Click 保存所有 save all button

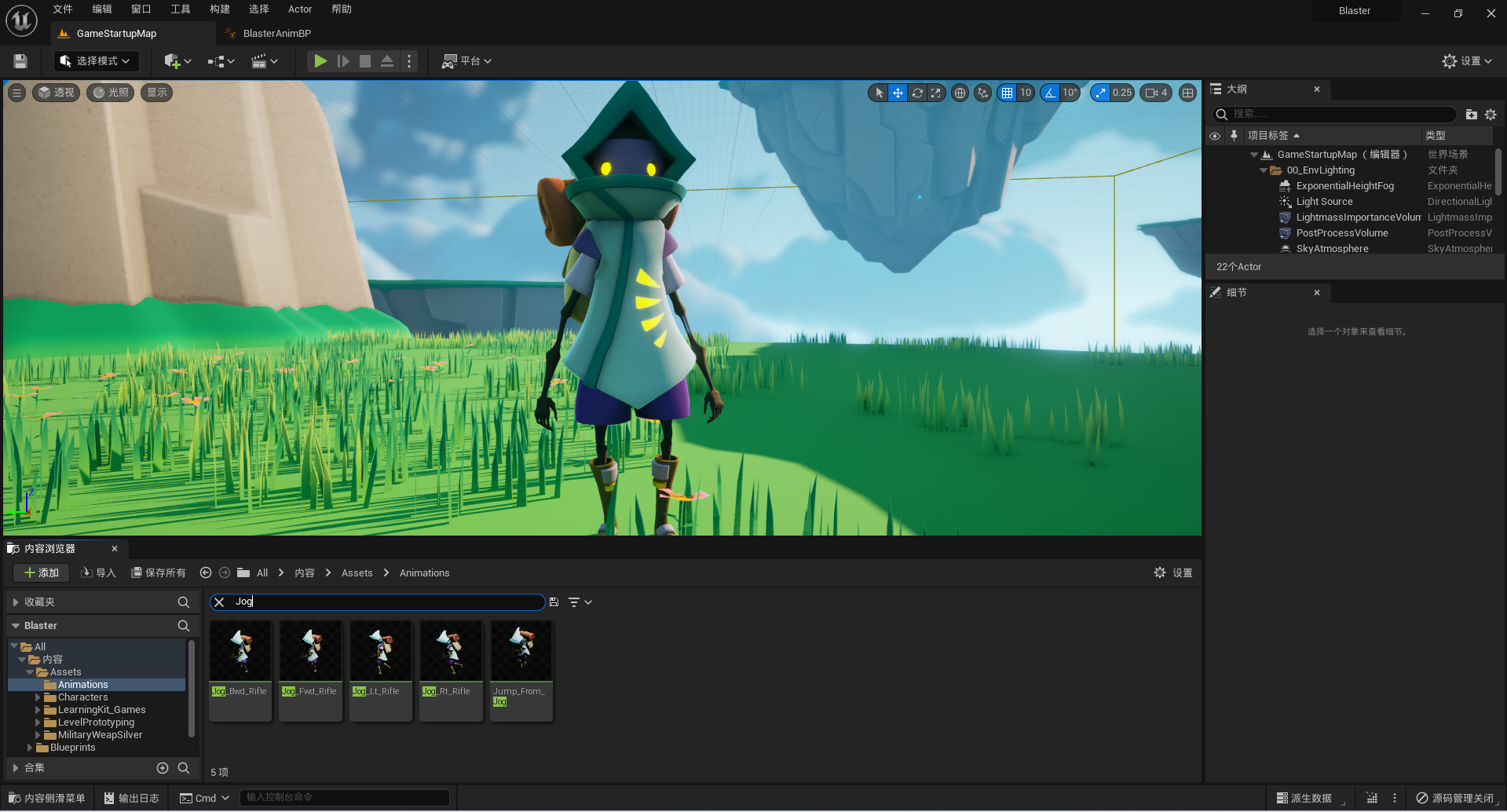[158, 573]
